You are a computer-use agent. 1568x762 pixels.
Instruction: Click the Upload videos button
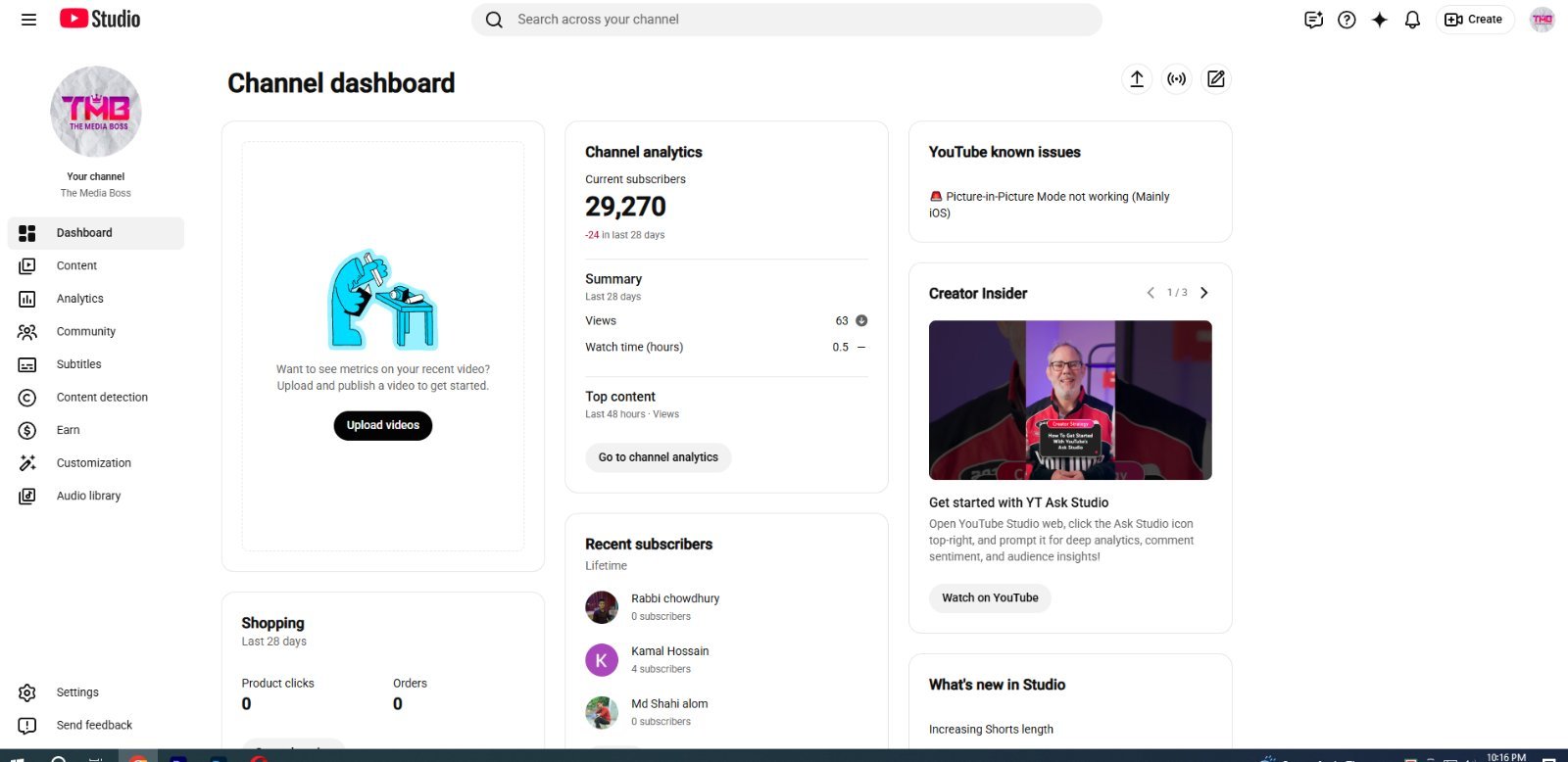click(383, 425)
